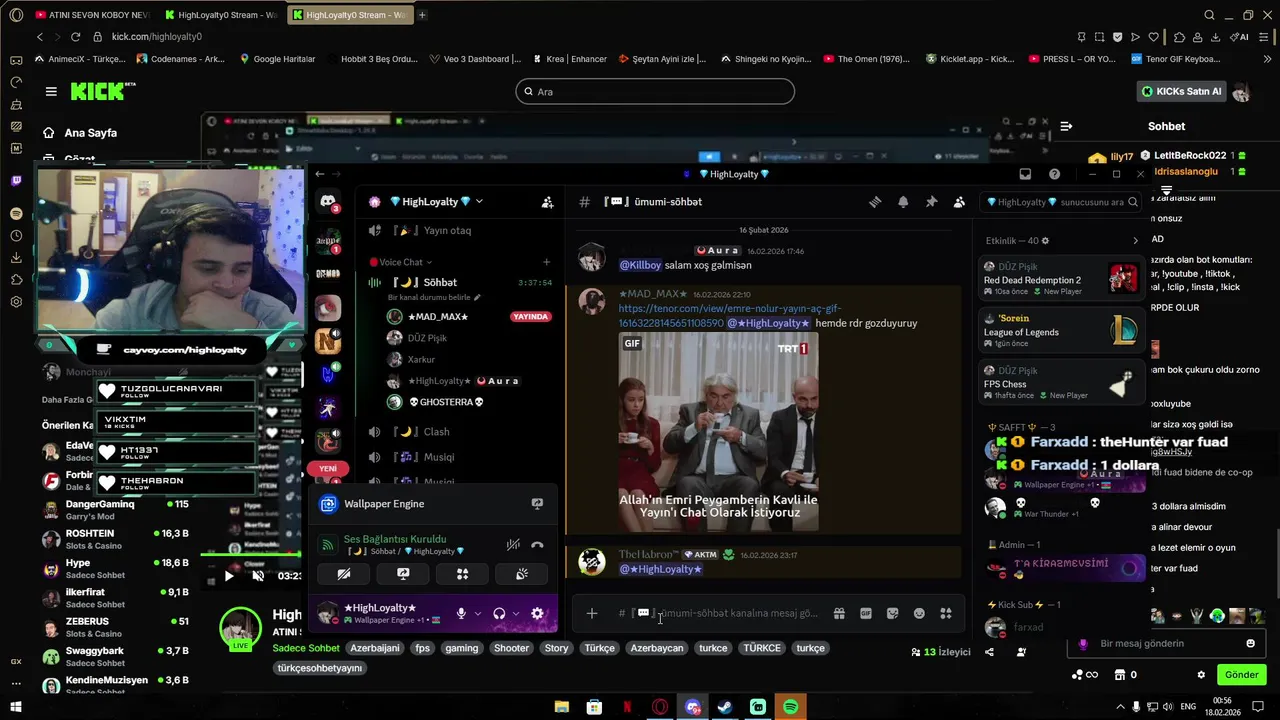Open Discord user settings gear
This screenshot has width=1280, height=720.
[537, 614]
